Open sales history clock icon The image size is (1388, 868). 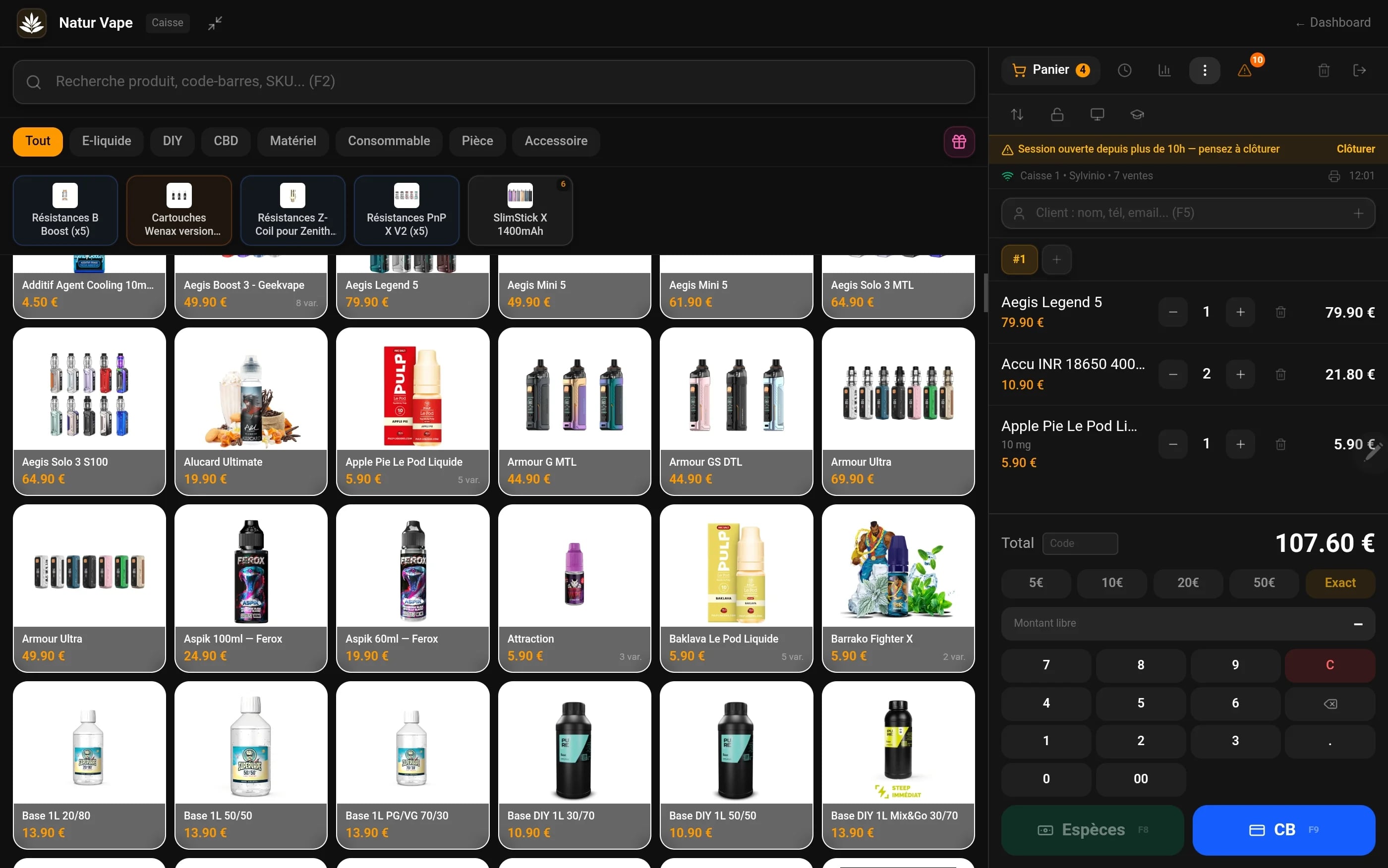(x=1124, y=70)
